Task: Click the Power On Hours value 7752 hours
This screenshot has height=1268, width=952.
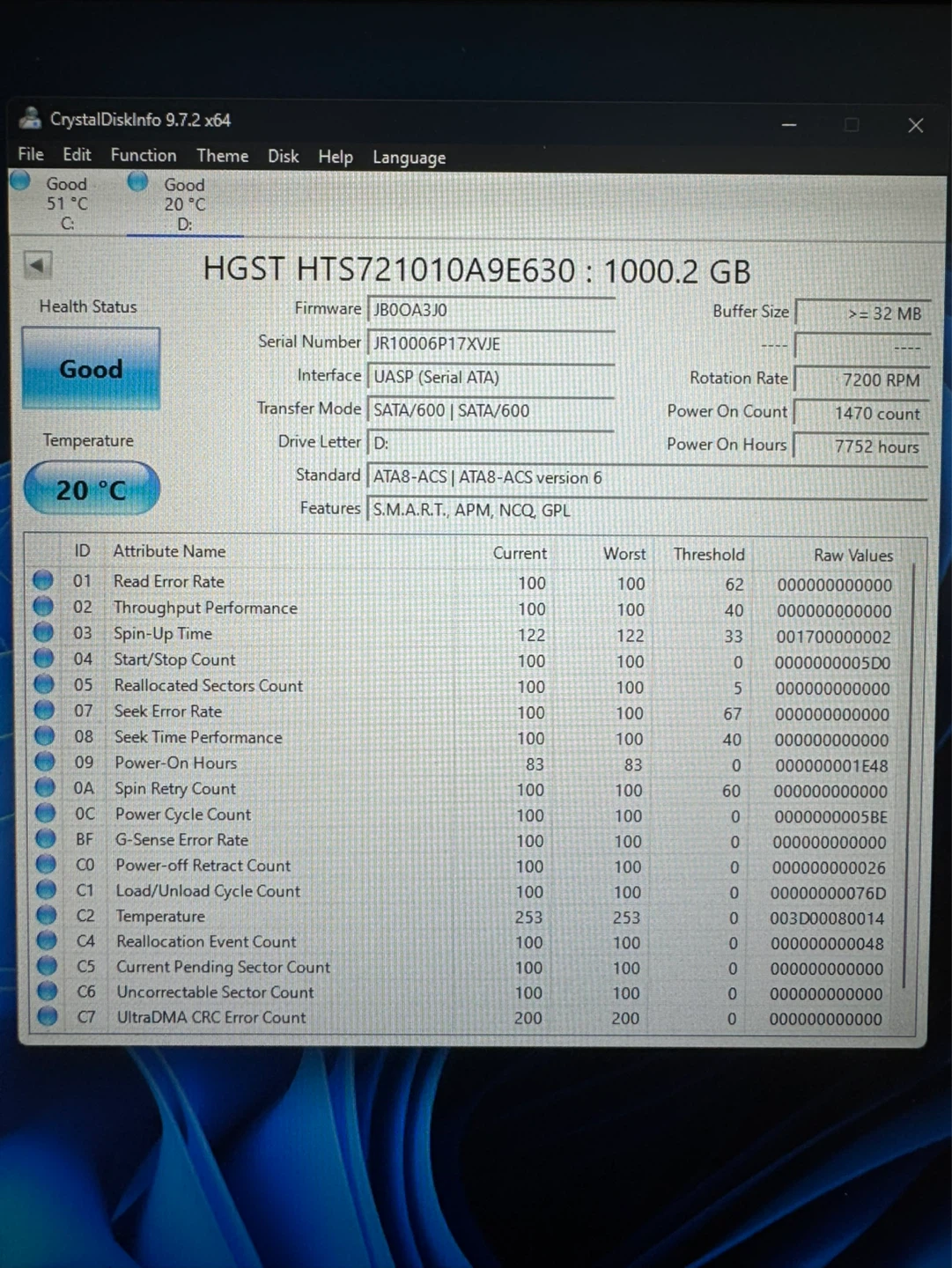Action: point(863,446)
